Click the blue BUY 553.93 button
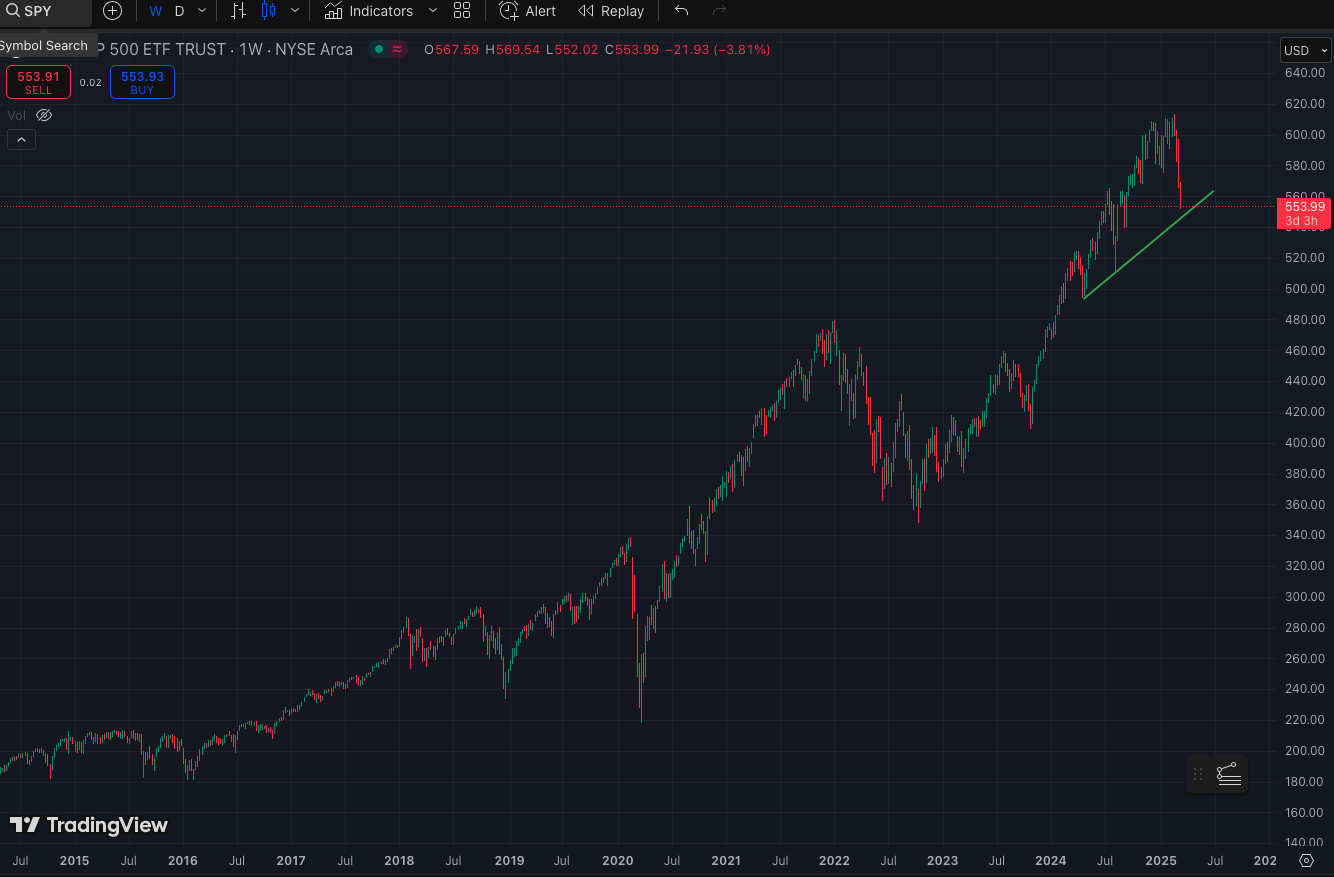 [x=142, y=82]
